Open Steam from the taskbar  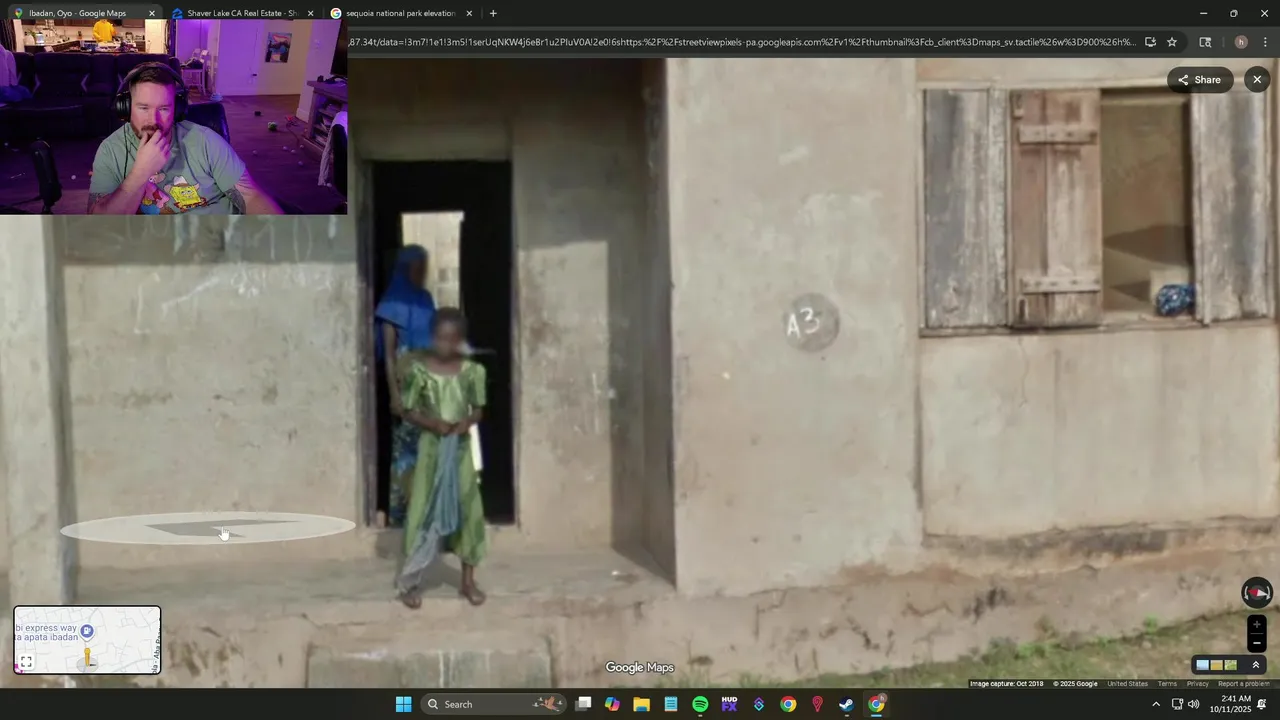tap(846, 704)
